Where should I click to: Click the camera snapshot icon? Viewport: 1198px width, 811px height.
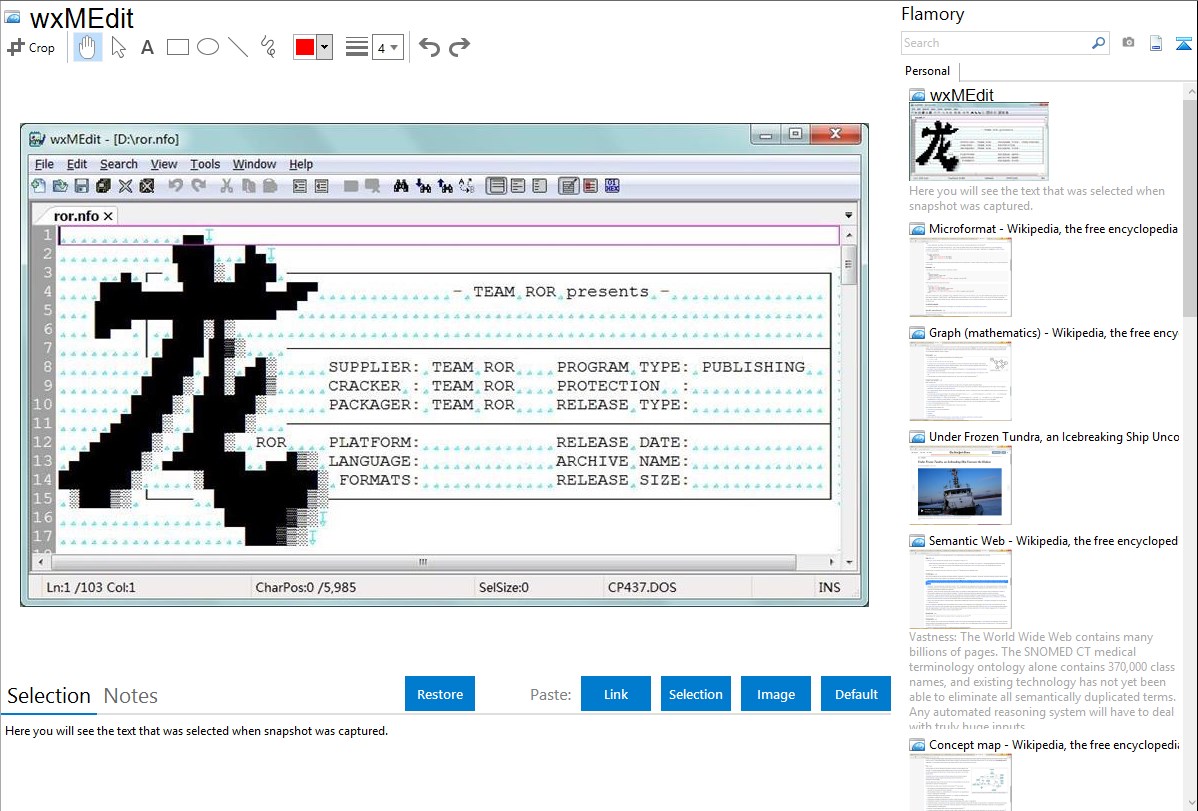tap(1128, 43)
